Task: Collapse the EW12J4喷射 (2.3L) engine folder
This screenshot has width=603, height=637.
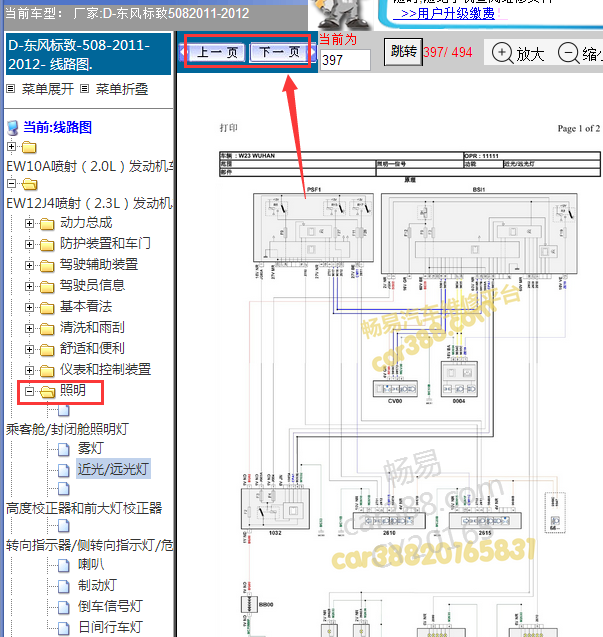Action: (11, 184)
